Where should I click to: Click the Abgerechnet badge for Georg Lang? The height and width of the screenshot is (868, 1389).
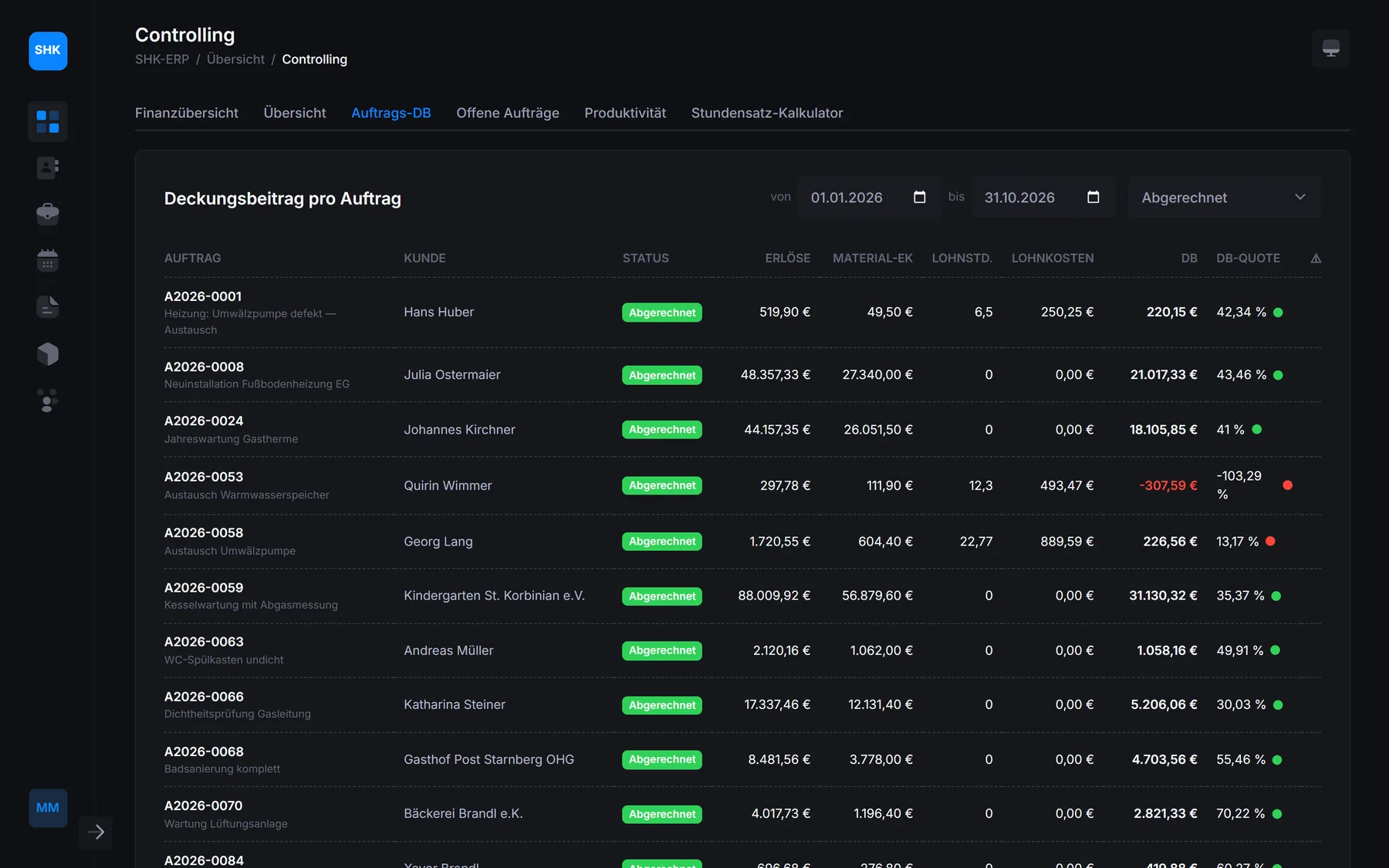click(662, 542)
